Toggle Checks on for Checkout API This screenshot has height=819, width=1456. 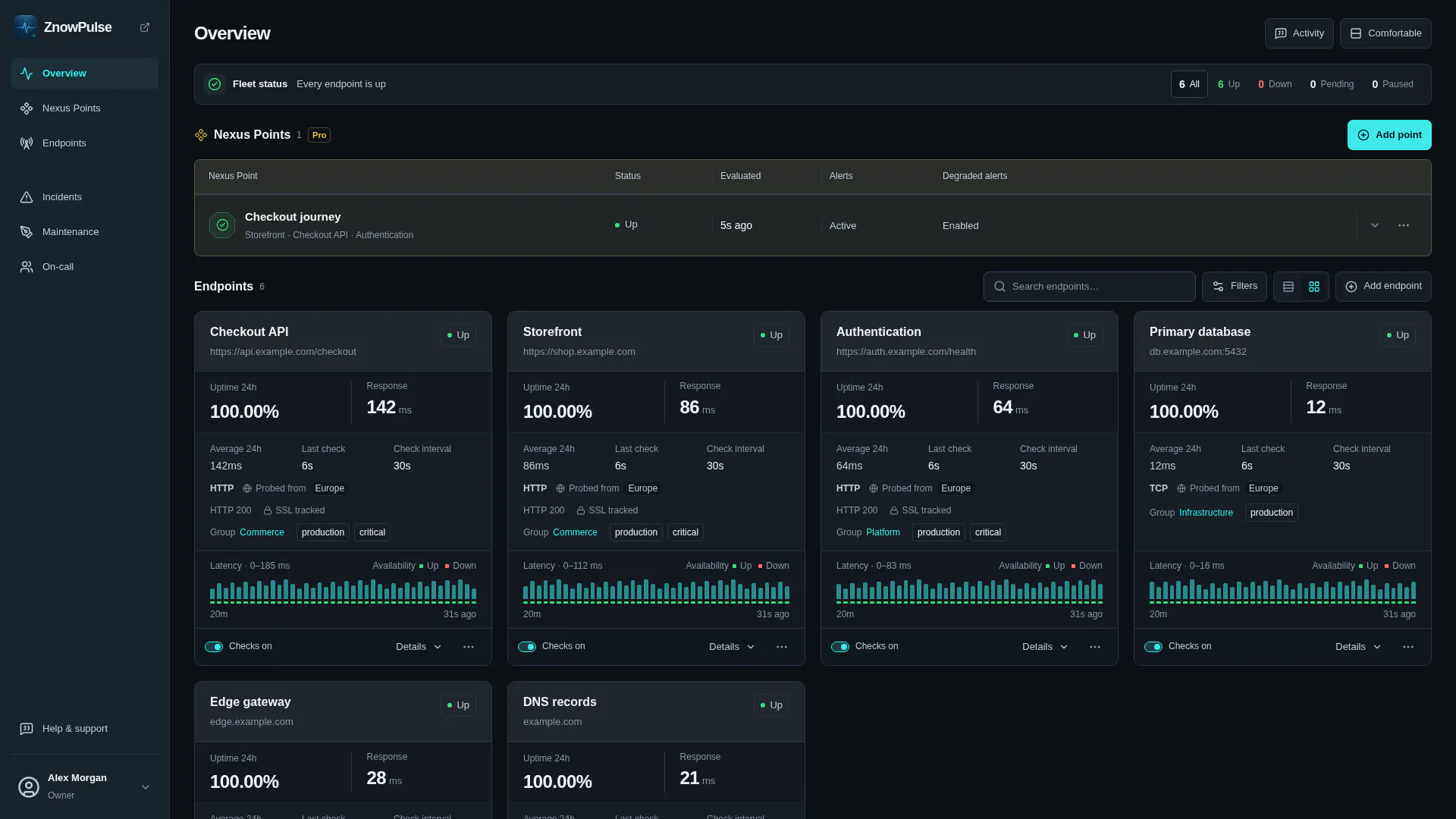(214, 647)
